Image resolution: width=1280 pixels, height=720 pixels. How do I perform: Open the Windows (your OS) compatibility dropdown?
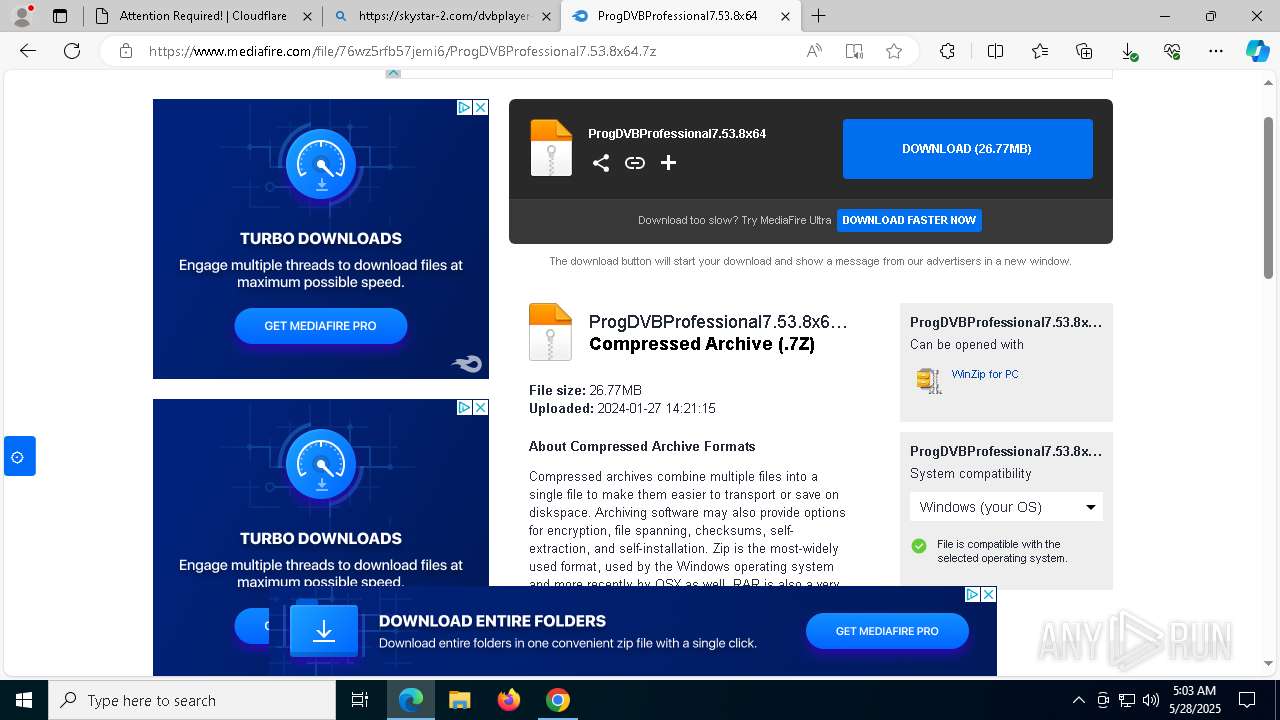[1006, 507]
